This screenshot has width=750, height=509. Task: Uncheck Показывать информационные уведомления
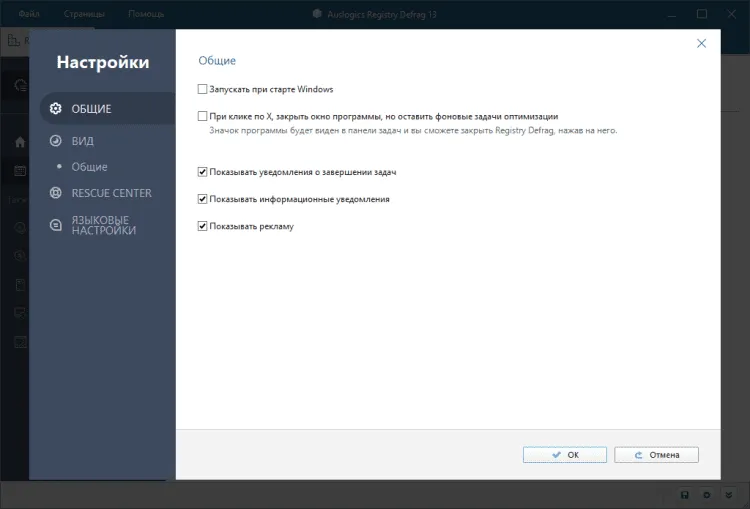202,199
